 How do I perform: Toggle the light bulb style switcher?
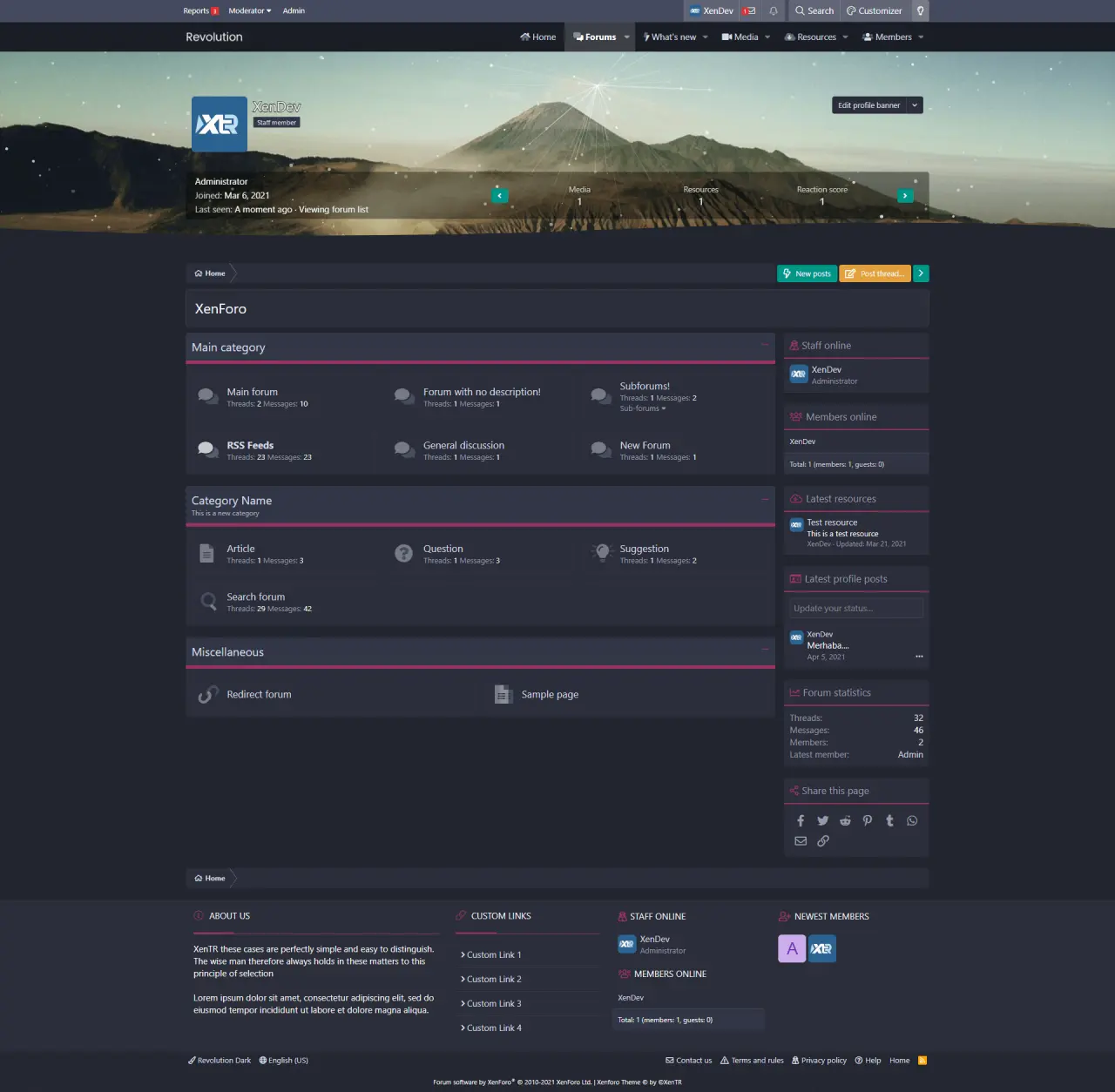(x=920, y=11)
